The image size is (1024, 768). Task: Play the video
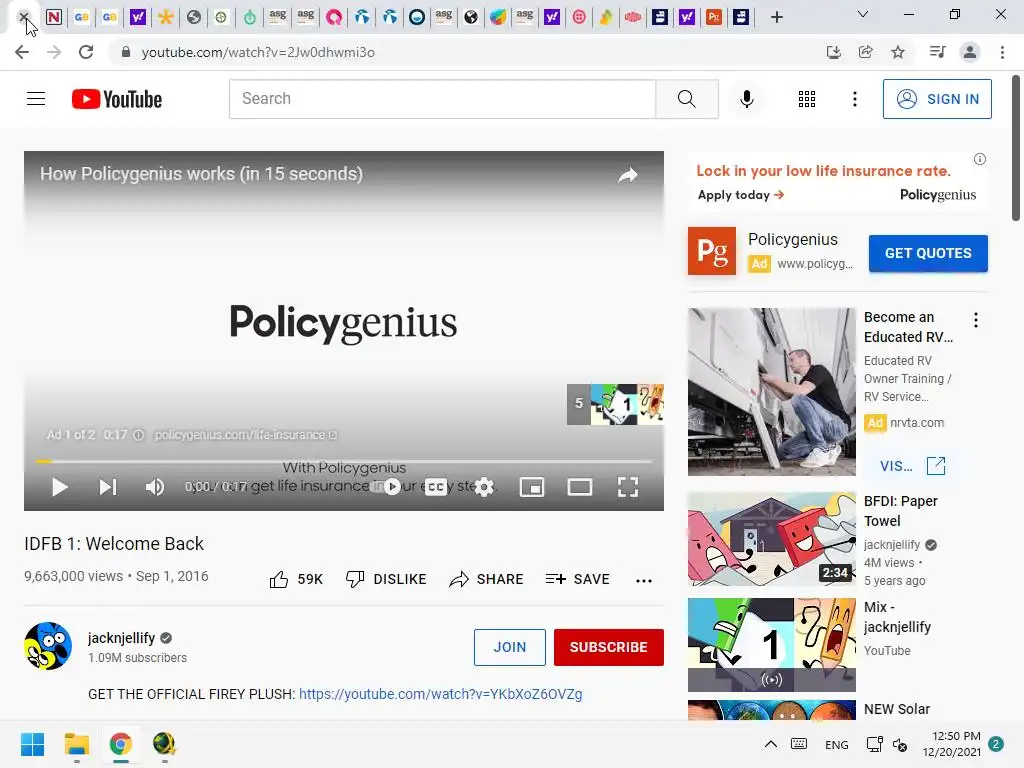coord(59,487)
